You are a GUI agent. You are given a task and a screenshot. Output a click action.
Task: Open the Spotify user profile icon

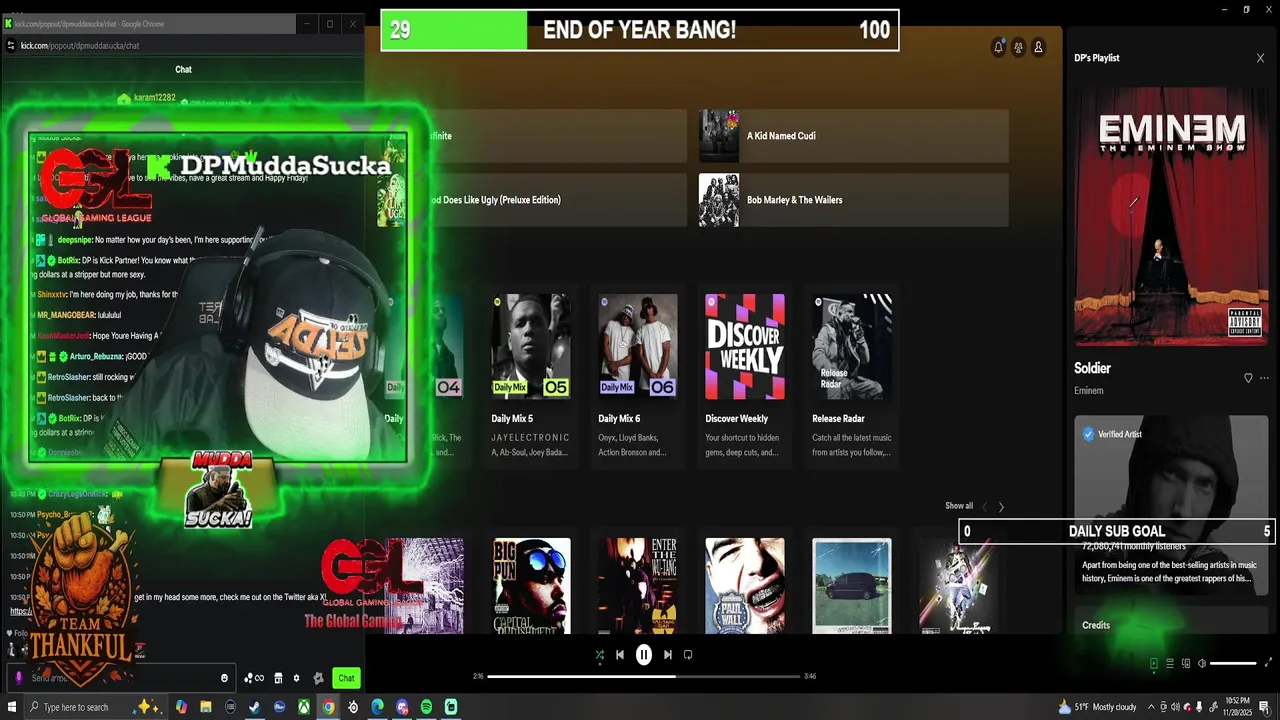point(1038,47)
